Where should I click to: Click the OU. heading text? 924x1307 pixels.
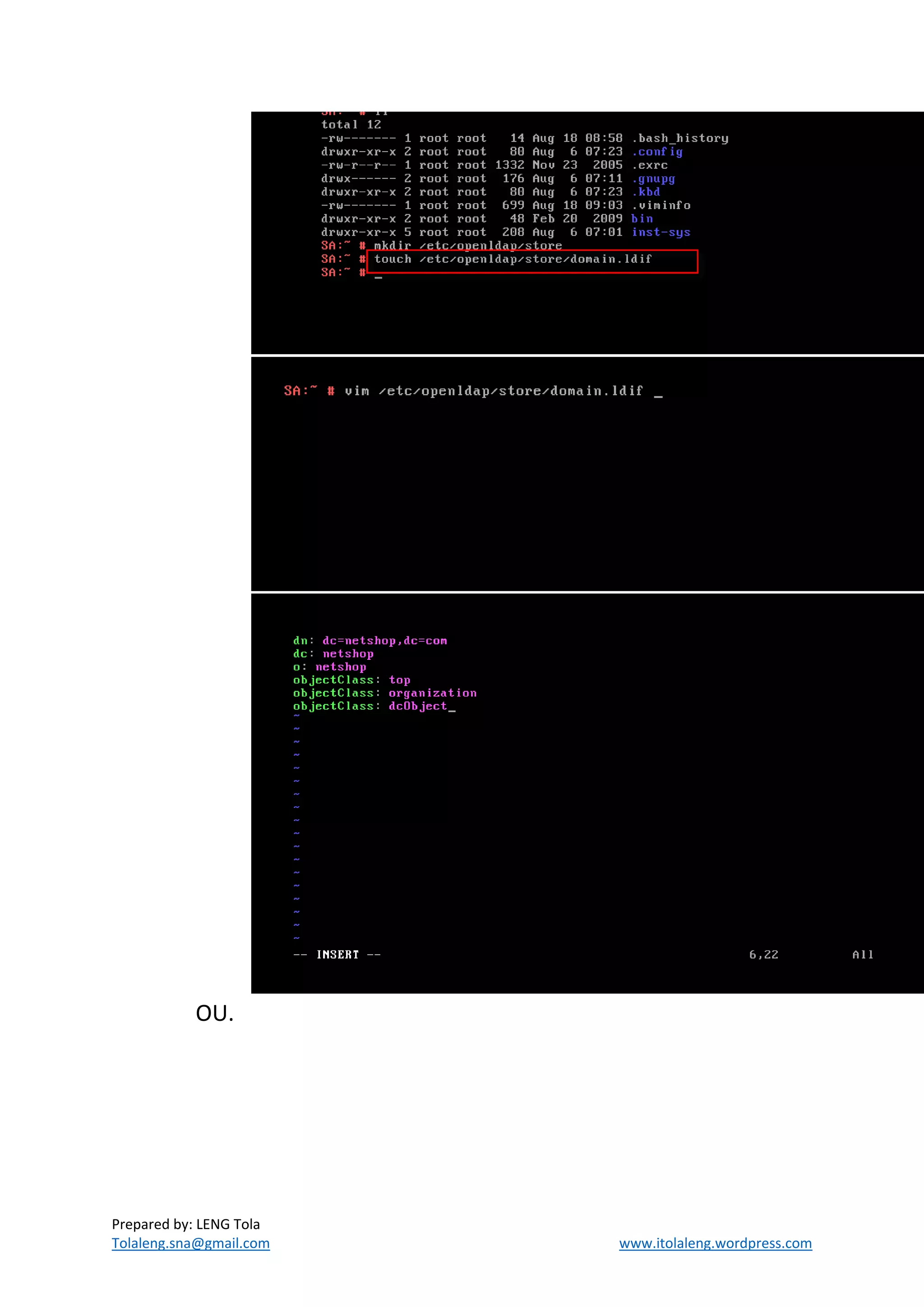coord(214,1014)
